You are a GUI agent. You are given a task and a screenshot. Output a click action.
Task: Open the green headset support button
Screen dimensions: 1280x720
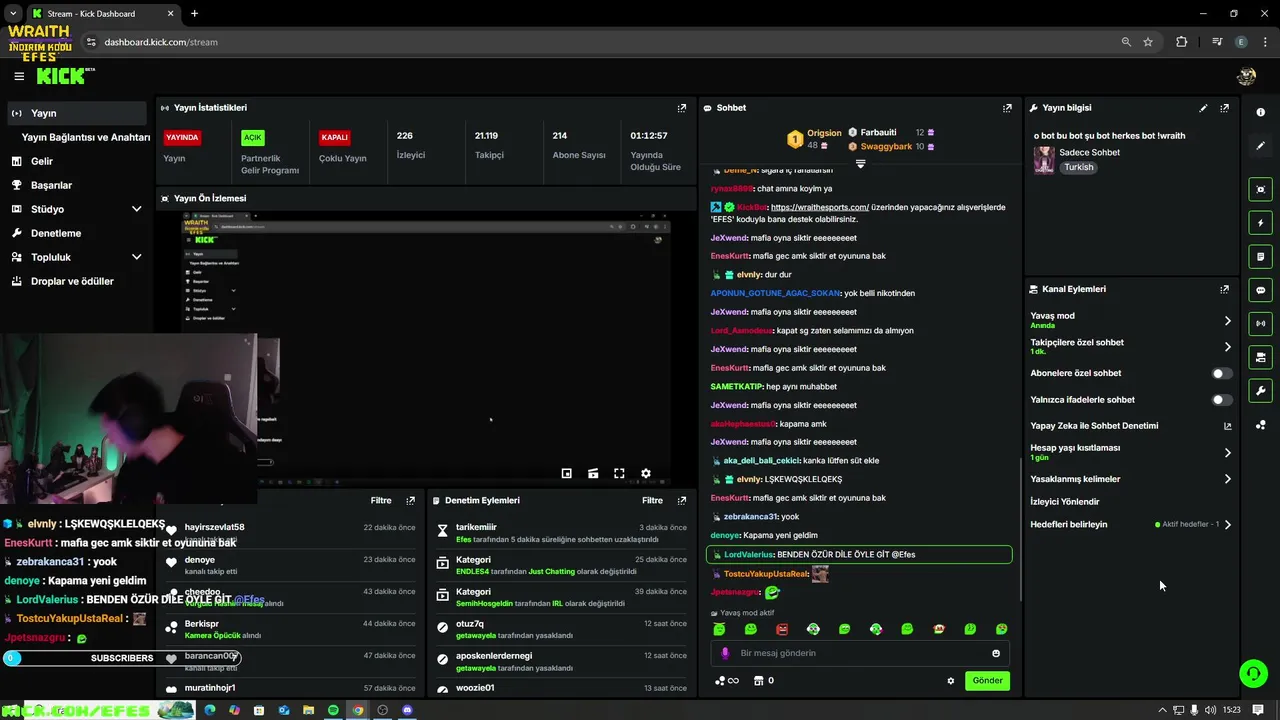1253,673
